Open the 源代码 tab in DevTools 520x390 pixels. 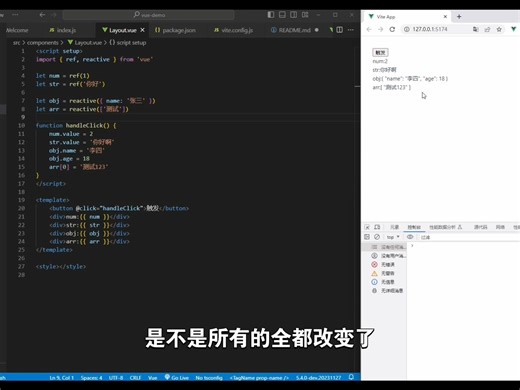[x=481, y=227]
